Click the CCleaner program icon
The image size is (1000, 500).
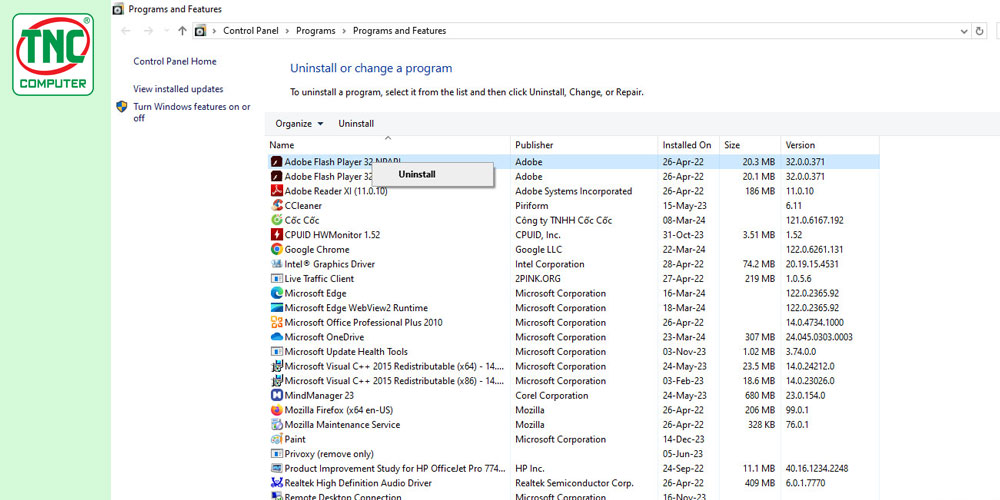[277, 205]
